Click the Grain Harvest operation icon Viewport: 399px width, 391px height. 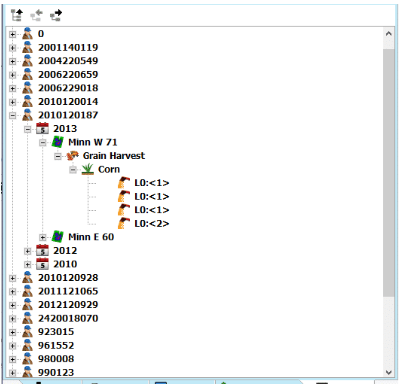(x=72, y=156)
